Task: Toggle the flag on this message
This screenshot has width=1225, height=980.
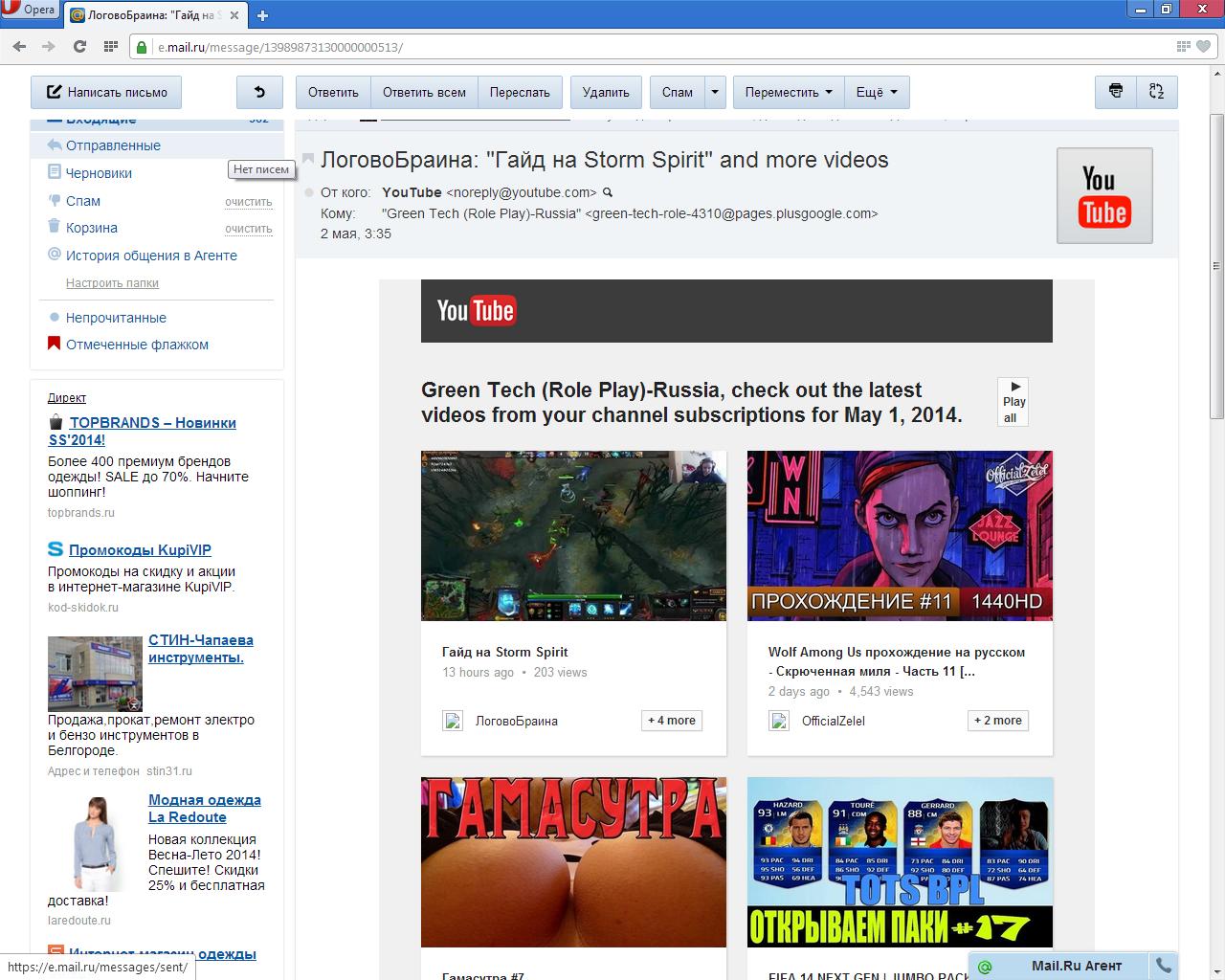Action: pyautogui.click(x=308, y=159)
